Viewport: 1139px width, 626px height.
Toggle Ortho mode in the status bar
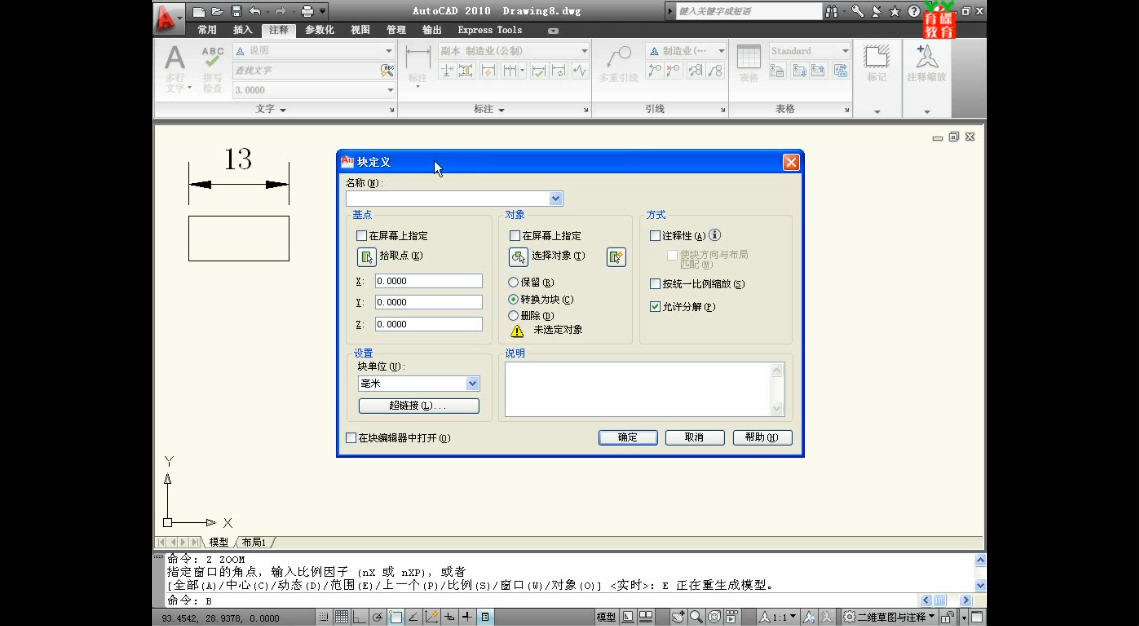click(359, 617)
